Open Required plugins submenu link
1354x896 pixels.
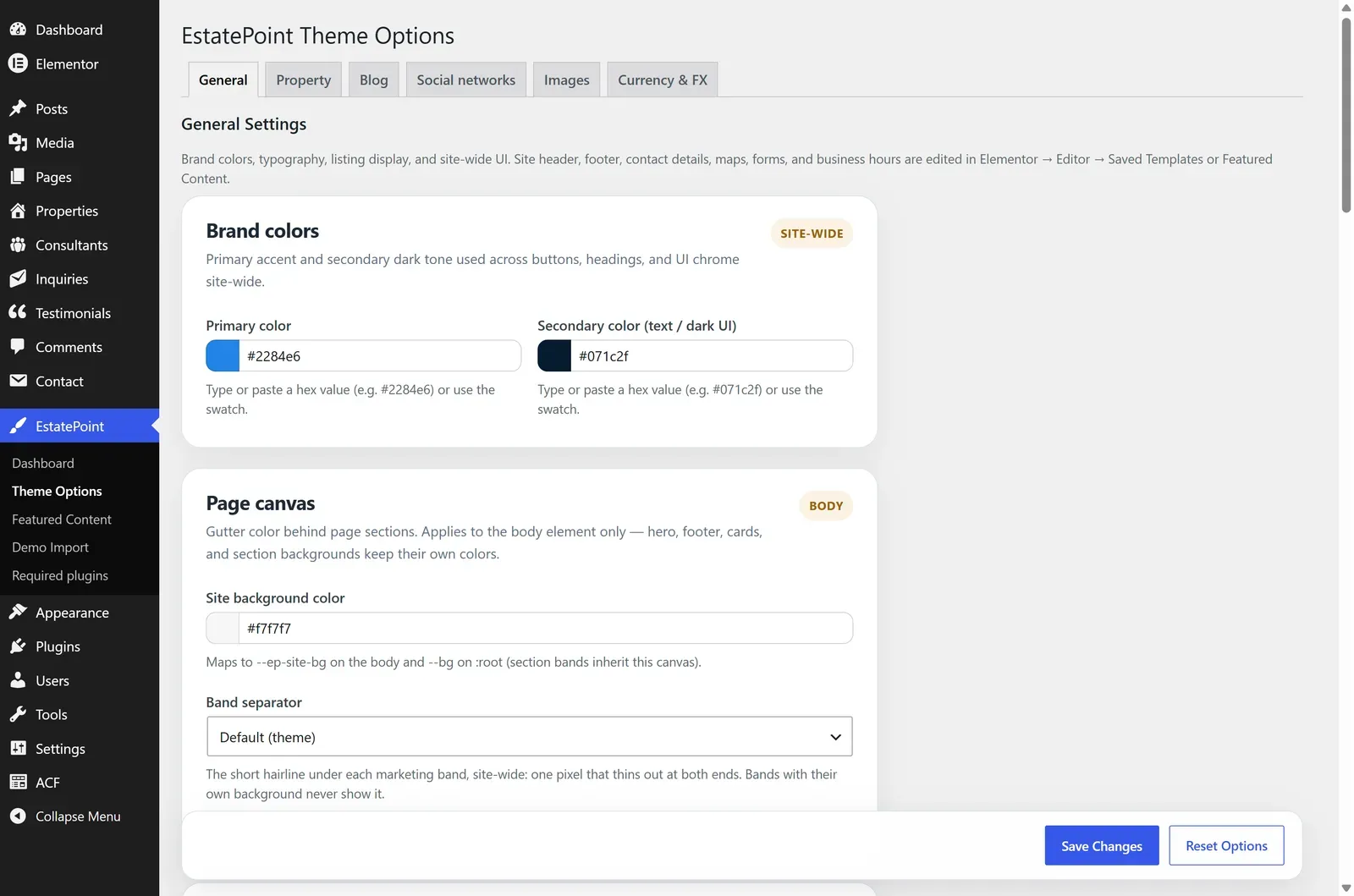60,575
